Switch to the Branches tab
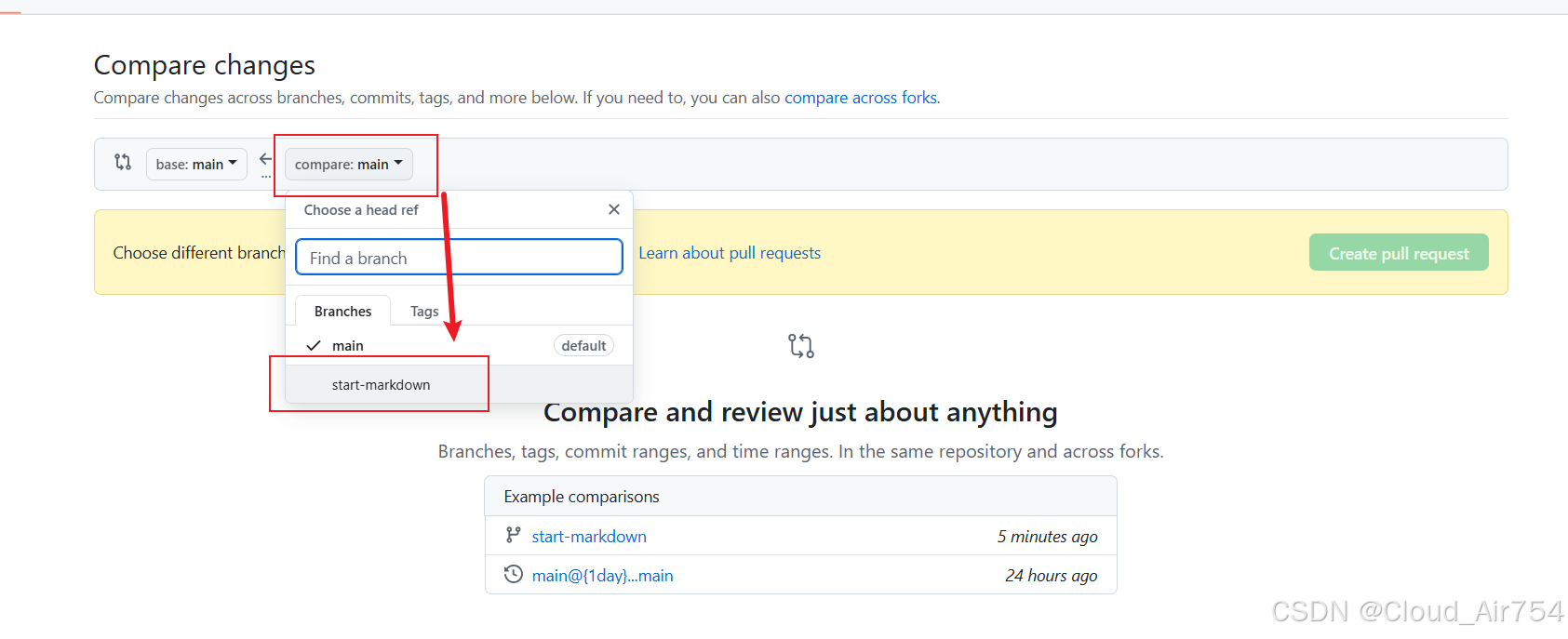The height and width of the screenshot is (639, 1568). pyautogui.click(x=342, y=311)
